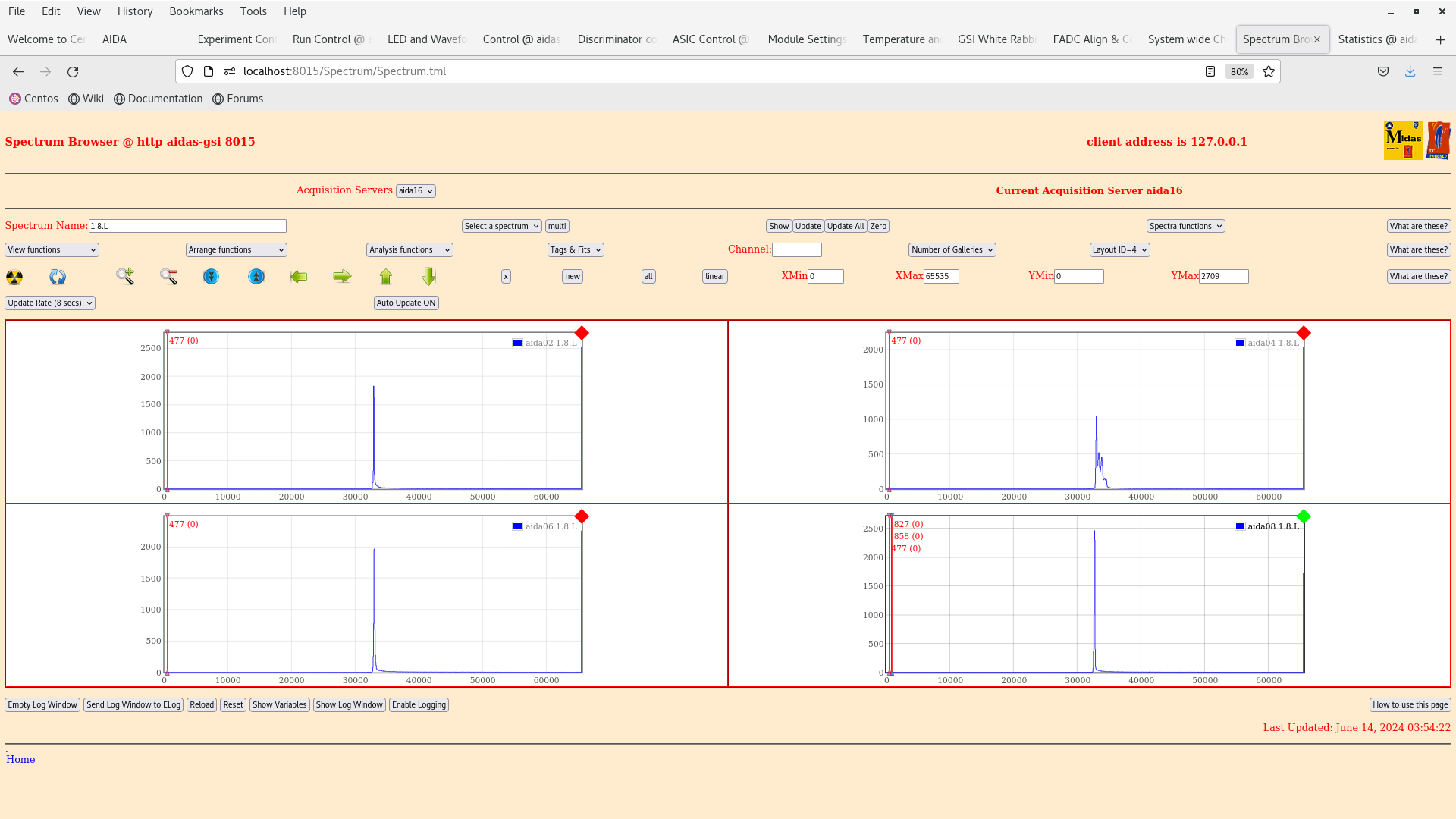Click the Zero button
The image size is (1456, 819).
pos(878,226)
